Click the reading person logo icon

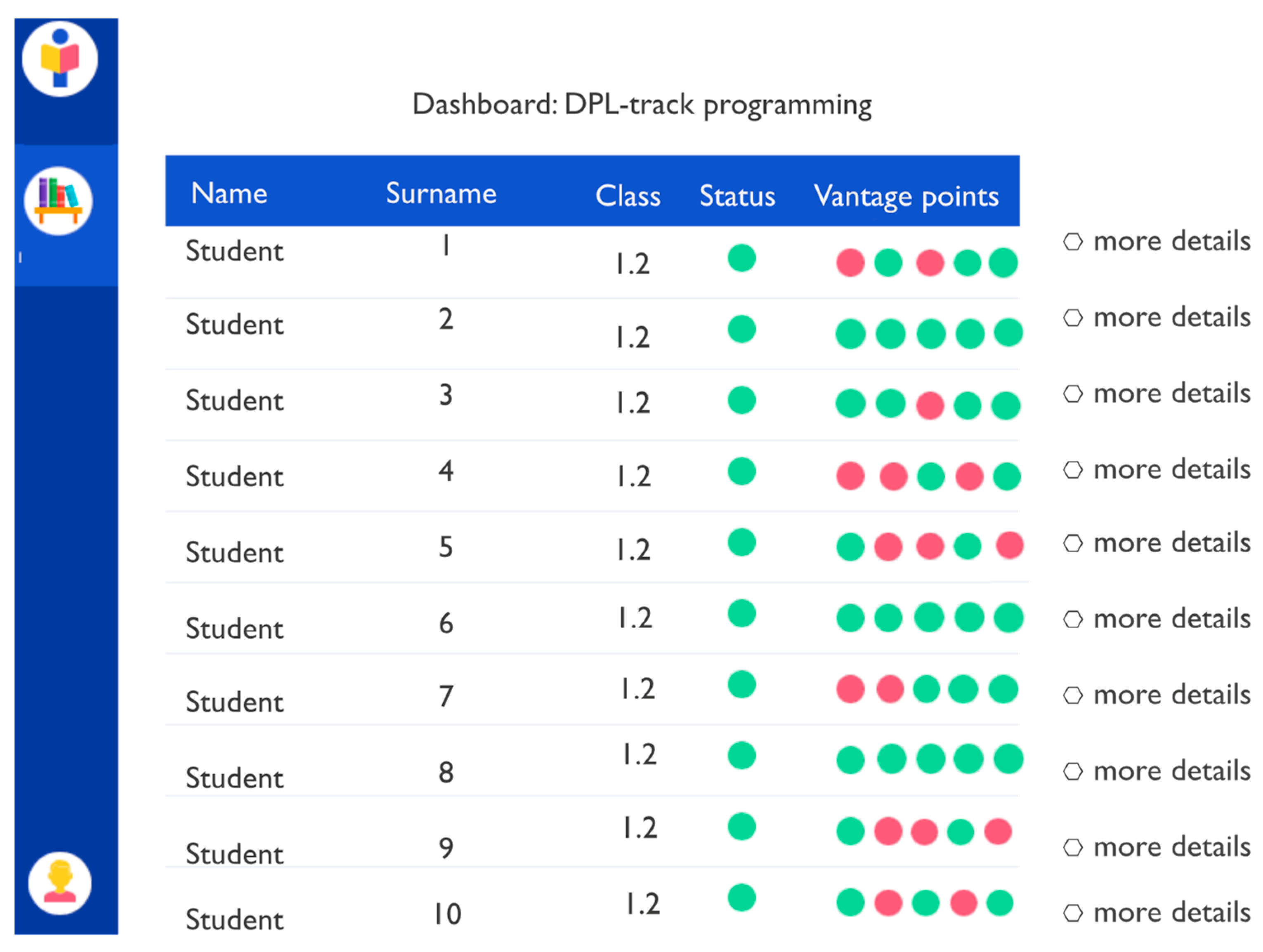click(60, 59)
